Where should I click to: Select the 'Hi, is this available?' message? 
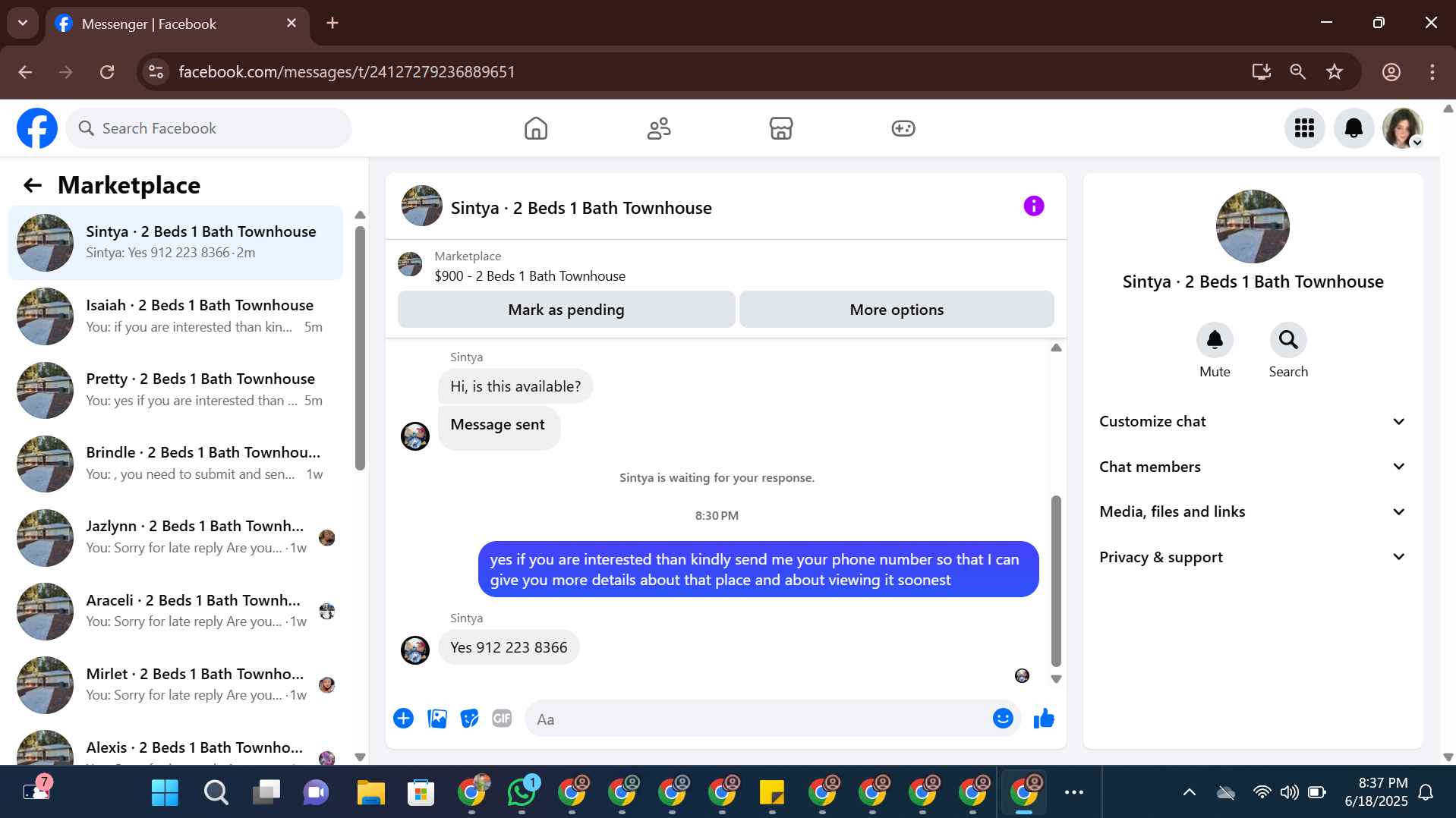[x=515, y=386]
